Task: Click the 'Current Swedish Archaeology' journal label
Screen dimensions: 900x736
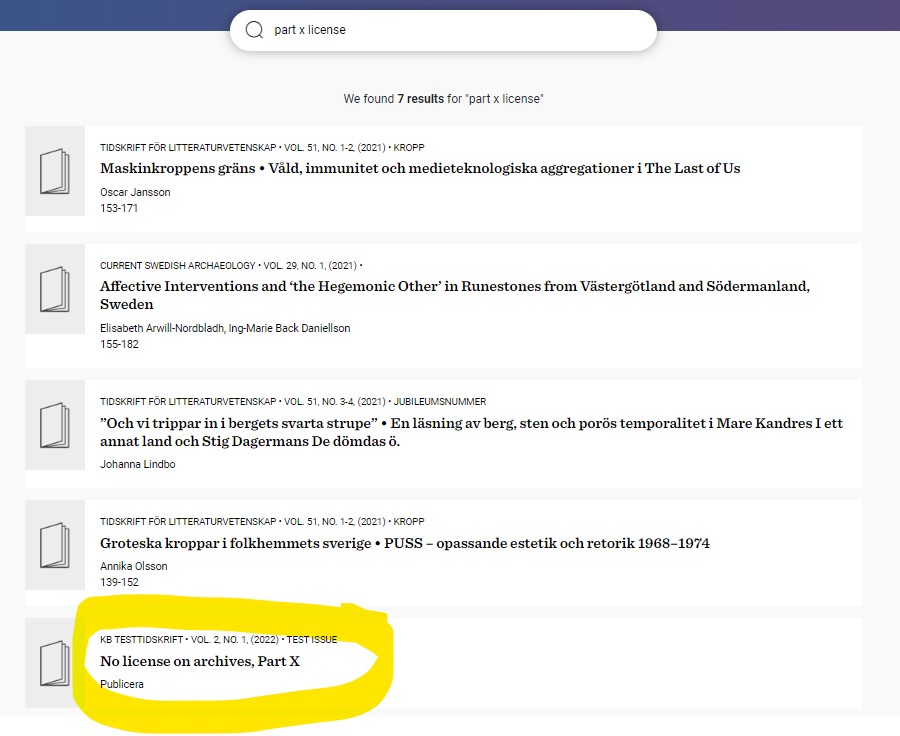Action: 178,266
